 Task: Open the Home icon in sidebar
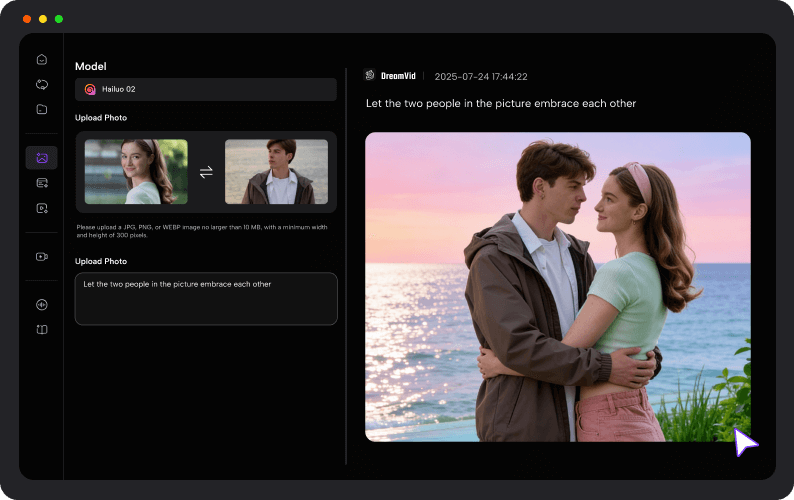click(41, 60)
